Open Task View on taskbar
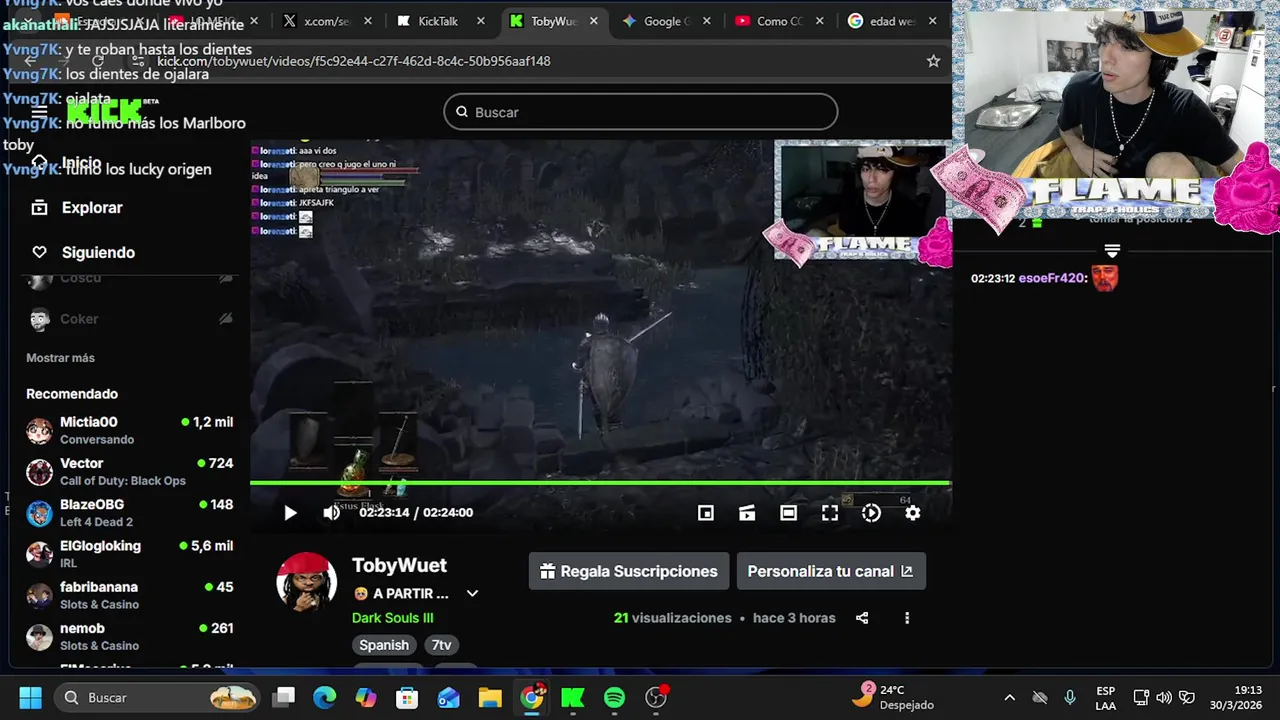1280x720 pixels. [x=285, y=697]
